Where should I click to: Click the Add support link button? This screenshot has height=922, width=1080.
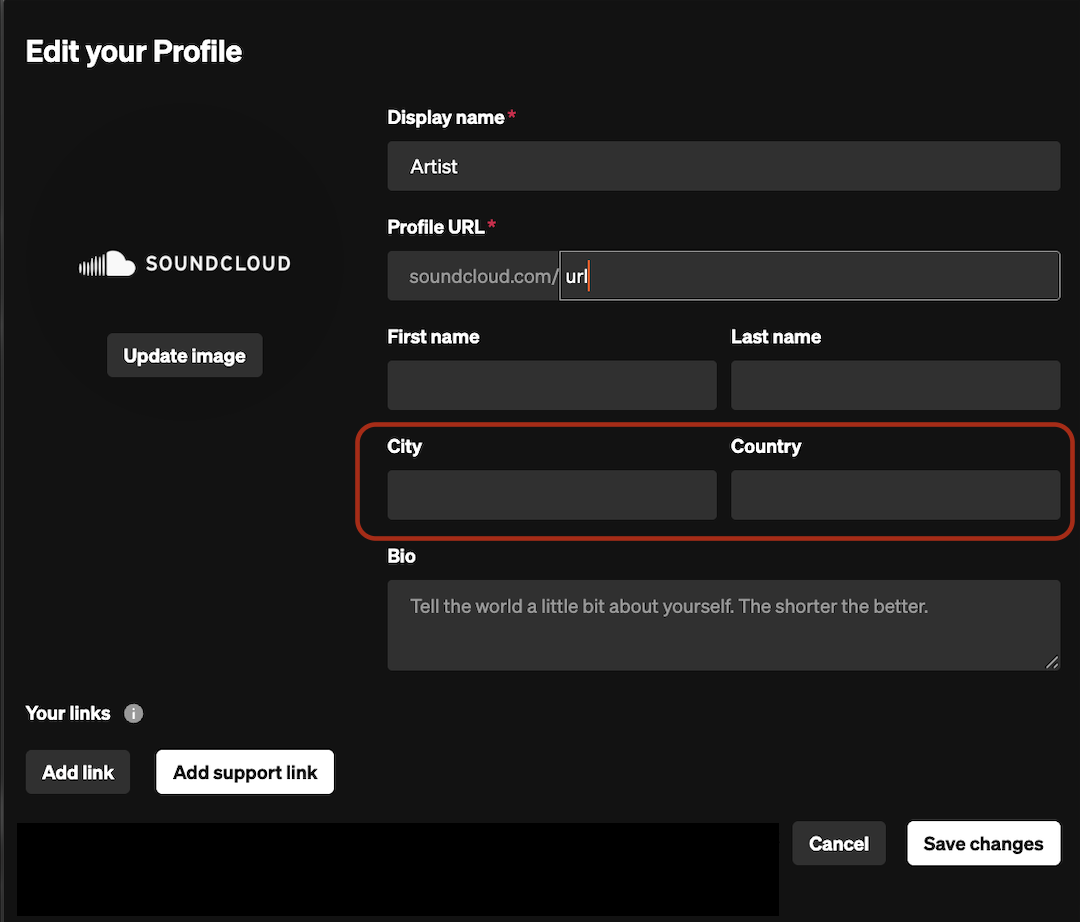pyautogui.click(x=245, y=772)
